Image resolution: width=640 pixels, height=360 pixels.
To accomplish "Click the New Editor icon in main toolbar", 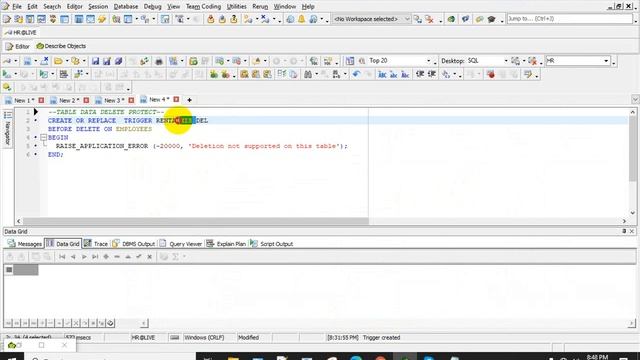I will pyautogui.click(x=7, y=19).
